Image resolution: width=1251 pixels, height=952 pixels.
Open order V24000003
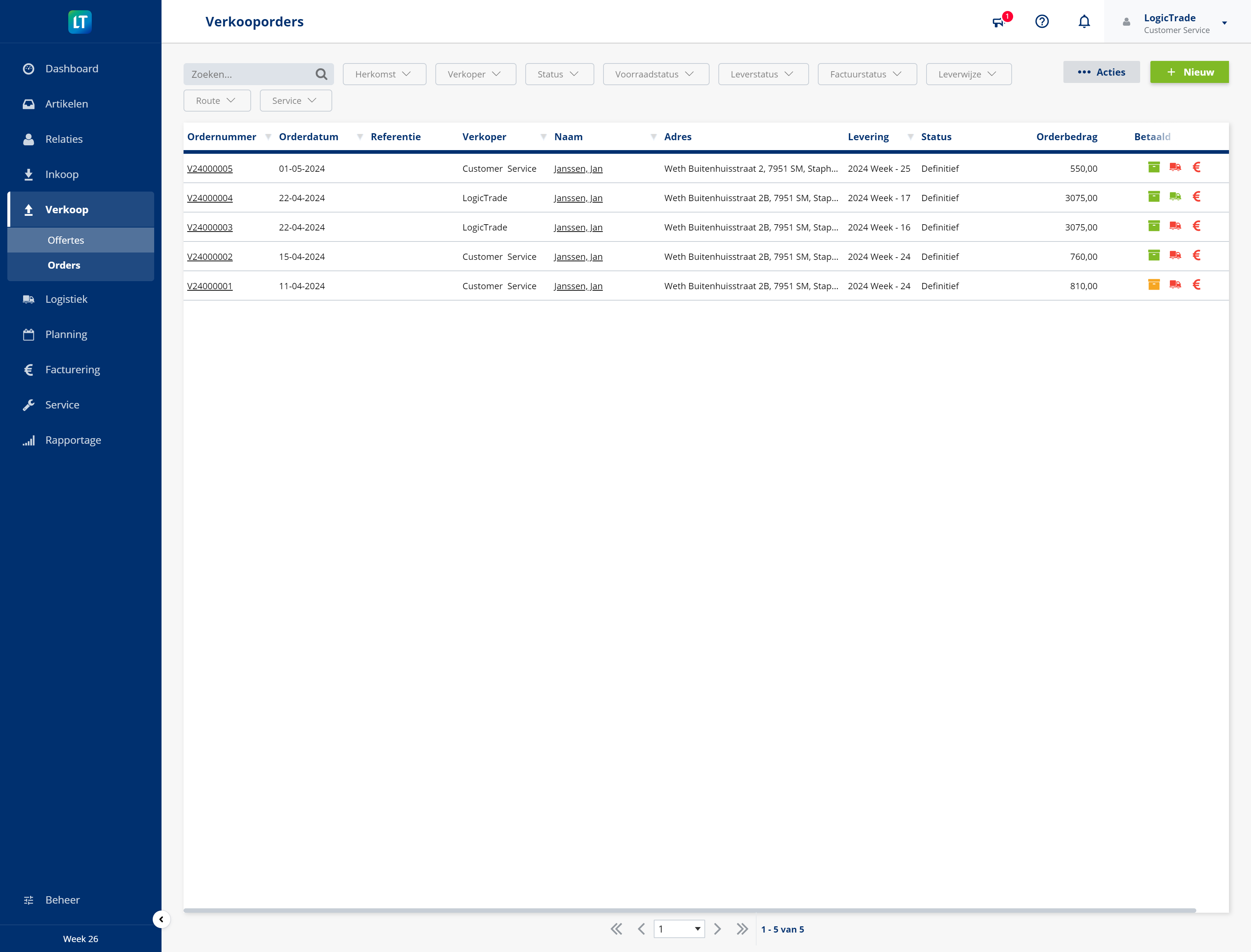tap(210, 227)
